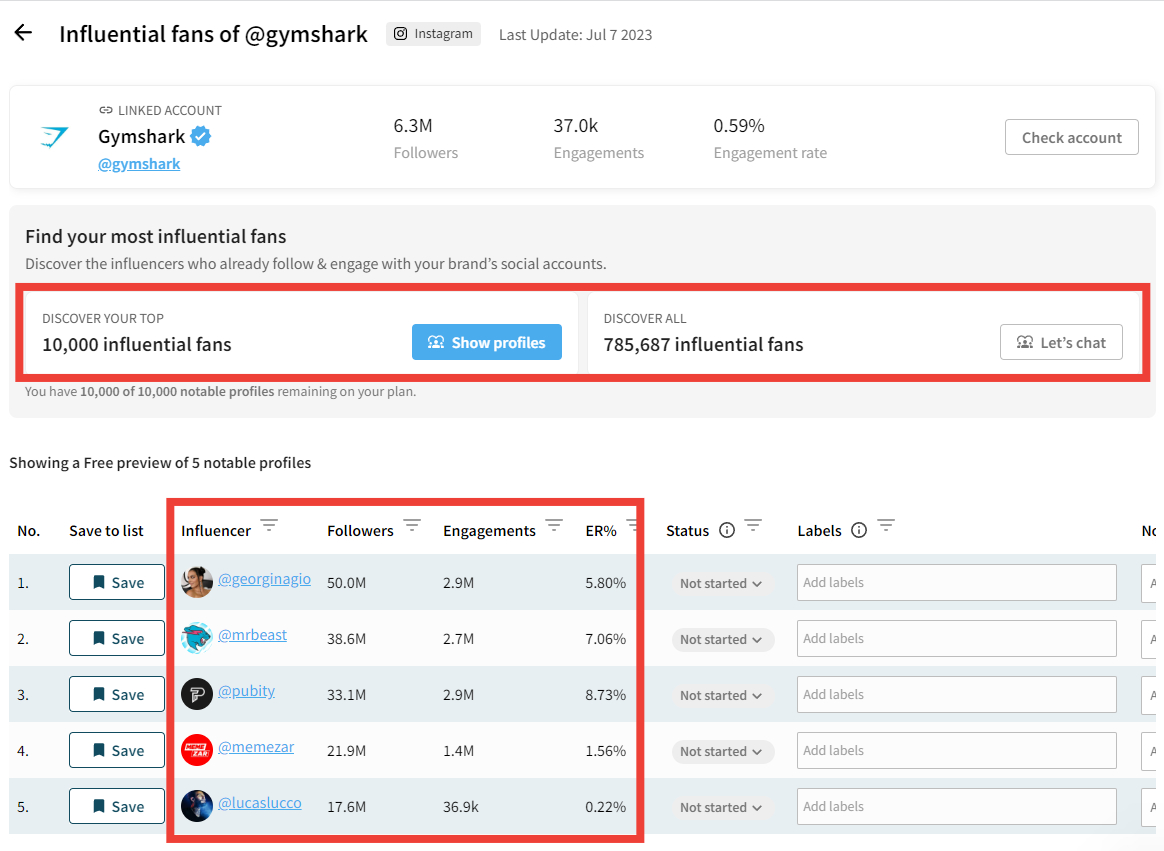Image resolution: width=1164 pixels, height=851 pixels.
Task: Open the @memezar influencer profile
Action: (x=256, y=747)
